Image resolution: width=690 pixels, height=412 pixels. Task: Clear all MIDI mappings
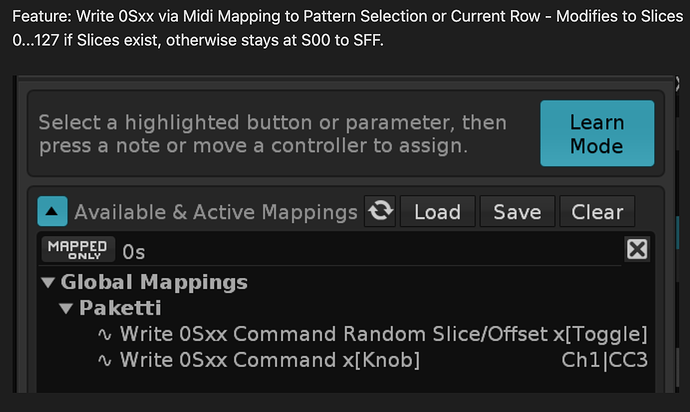tap(597, 212)
